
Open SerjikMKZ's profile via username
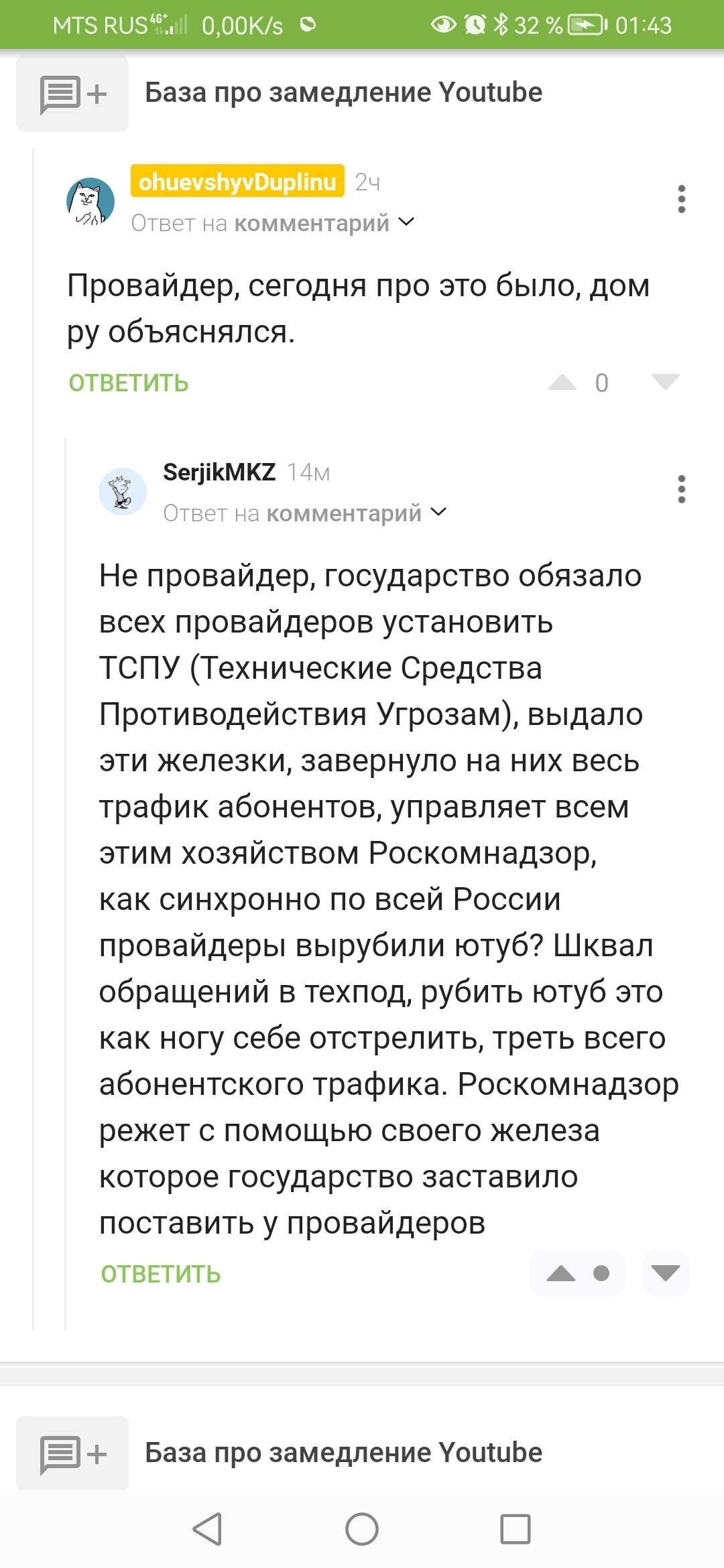(219, 472)
